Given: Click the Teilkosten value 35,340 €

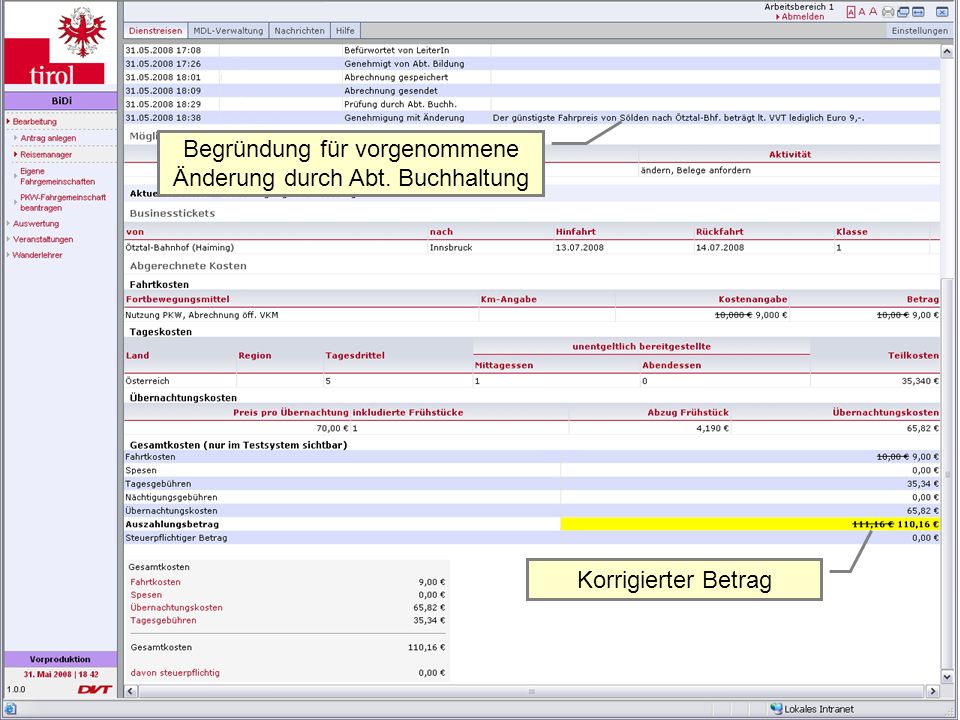Looking at the screenshot, I should [x=920, y=381].
